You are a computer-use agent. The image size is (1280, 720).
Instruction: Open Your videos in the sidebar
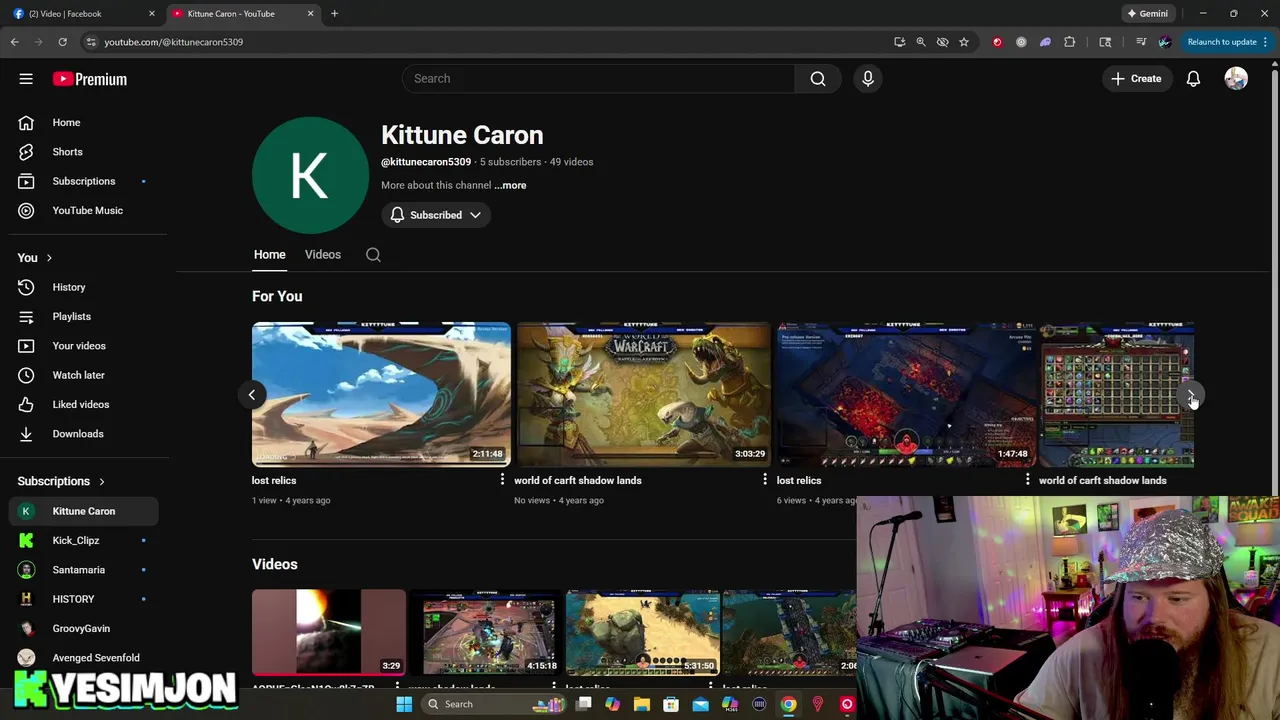84,346
